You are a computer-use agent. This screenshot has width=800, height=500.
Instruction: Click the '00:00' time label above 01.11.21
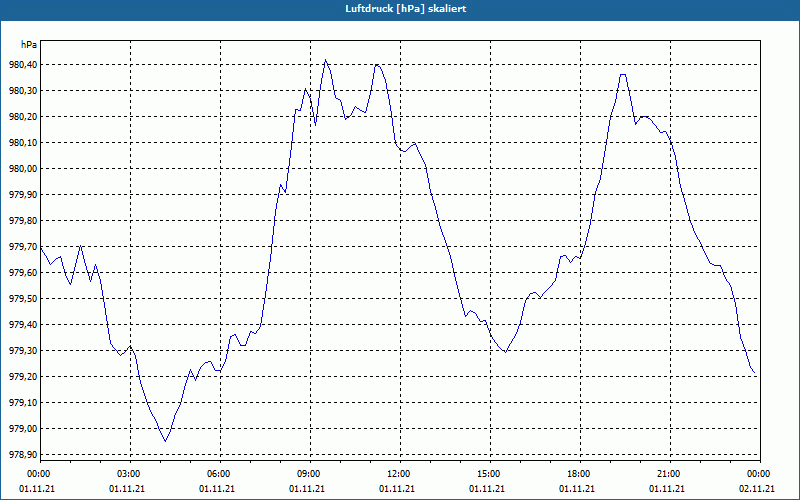click(40, 474)
